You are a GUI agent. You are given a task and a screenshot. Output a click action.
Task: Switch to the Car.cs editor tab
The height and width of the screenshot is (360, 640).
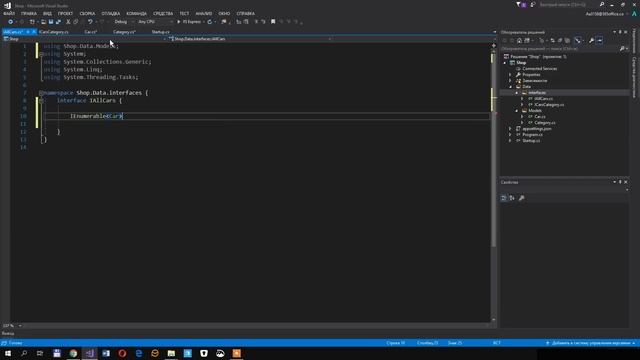[91, 32]
